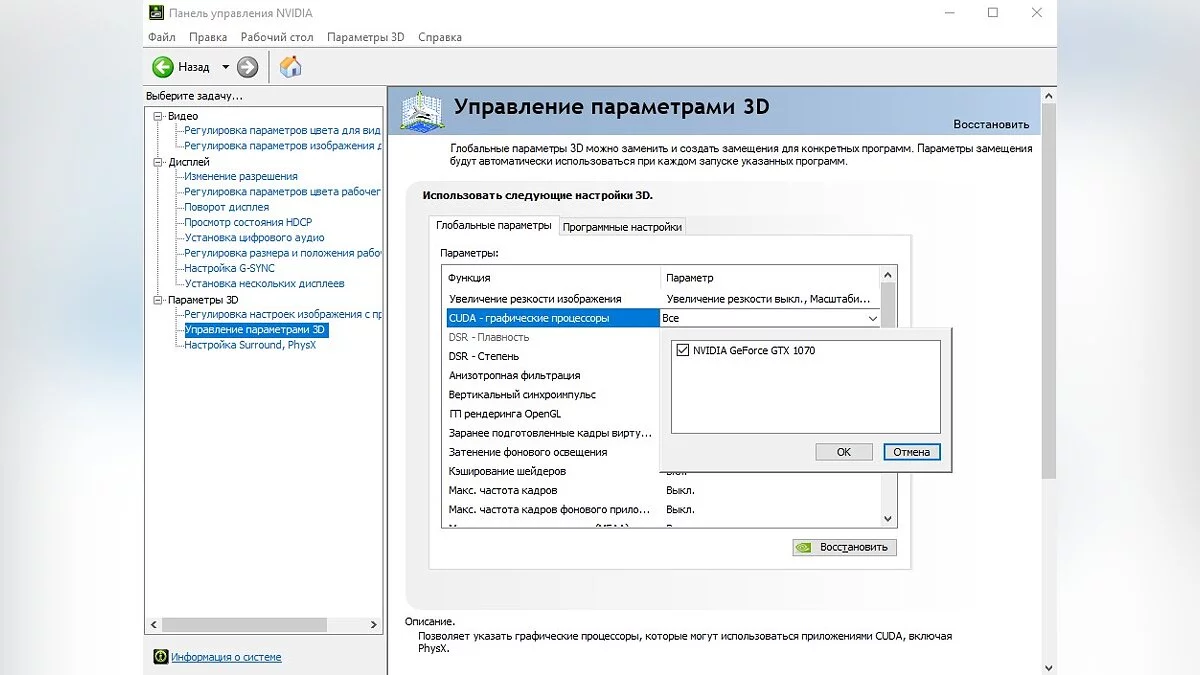Open the Параметры 3D menu in the menu bar
The image size is (1200, 675).
click(365, 37)
